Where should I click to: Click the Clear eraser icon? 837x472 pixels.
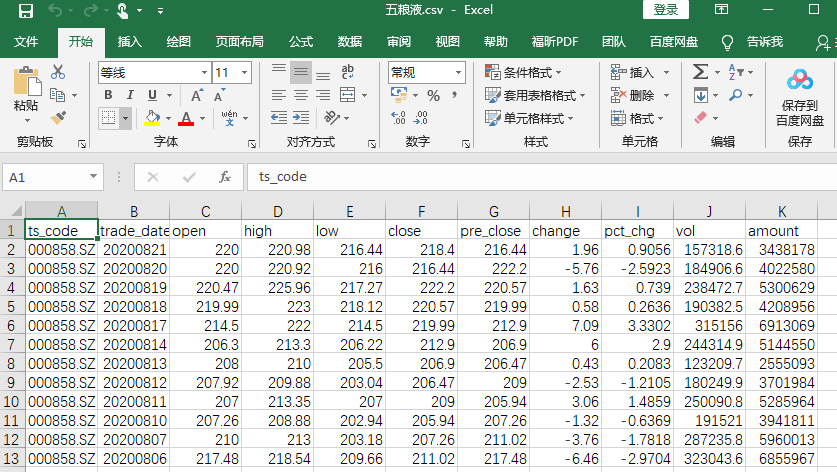700,118
